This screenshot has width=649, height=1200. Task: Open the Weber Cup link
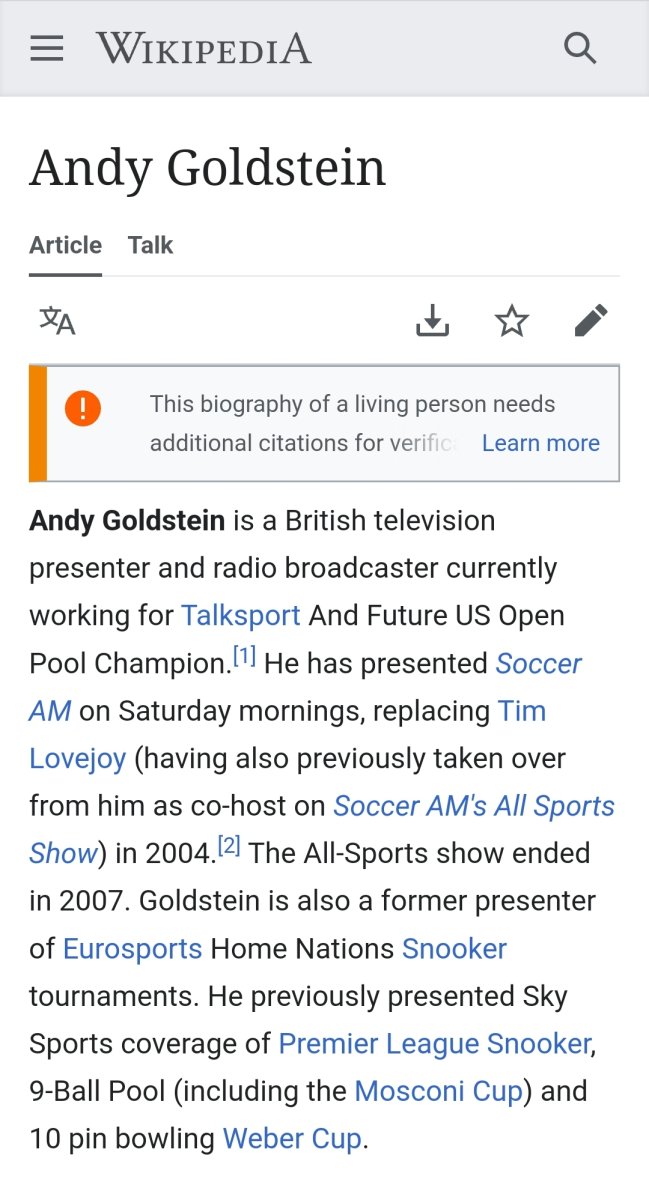[x=292, y=1138]
